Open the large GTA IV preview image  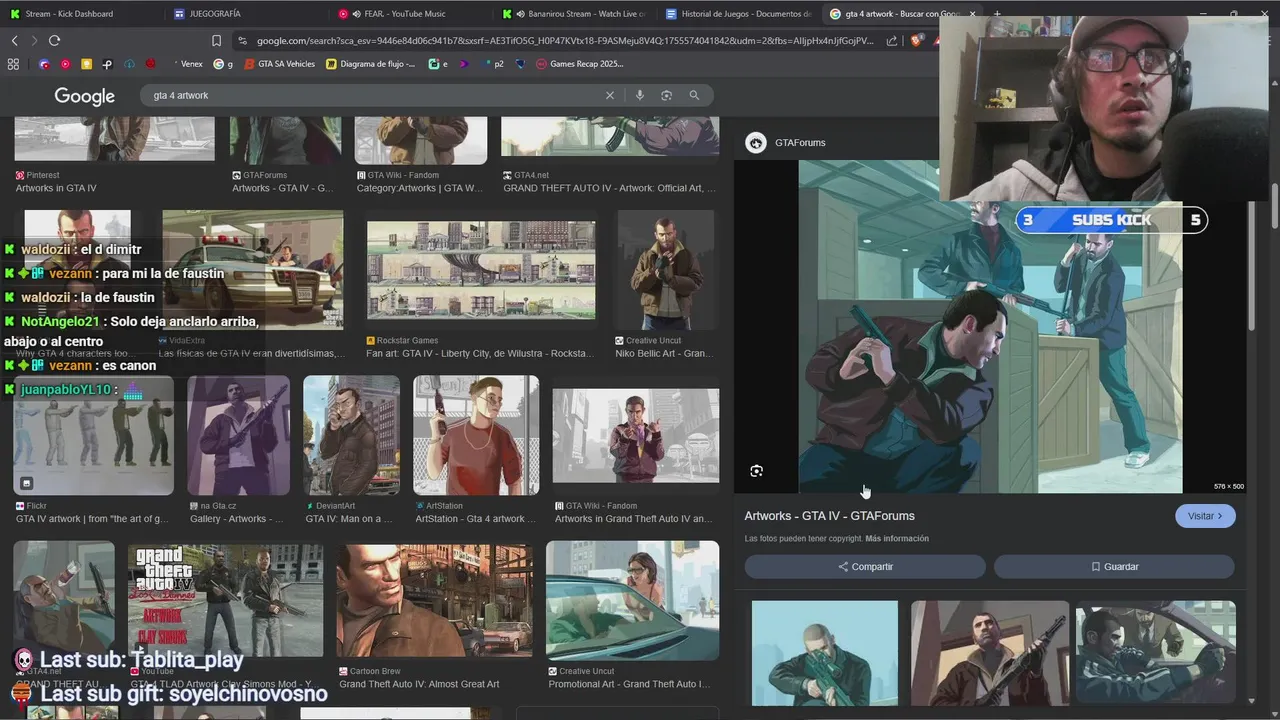pyautogui.click(x=990, y=327)
